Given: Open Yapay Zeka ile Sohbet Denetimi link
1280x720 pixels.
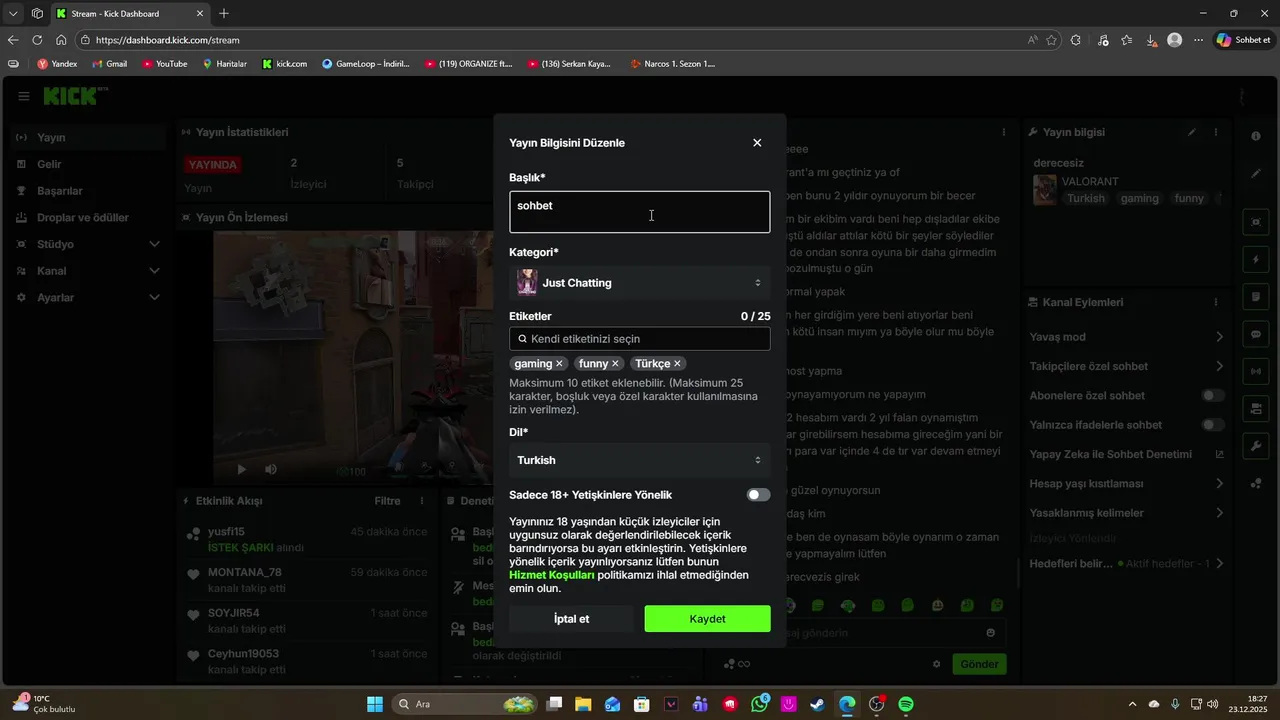Looking at the screenshot, I should coord(1126,454).
